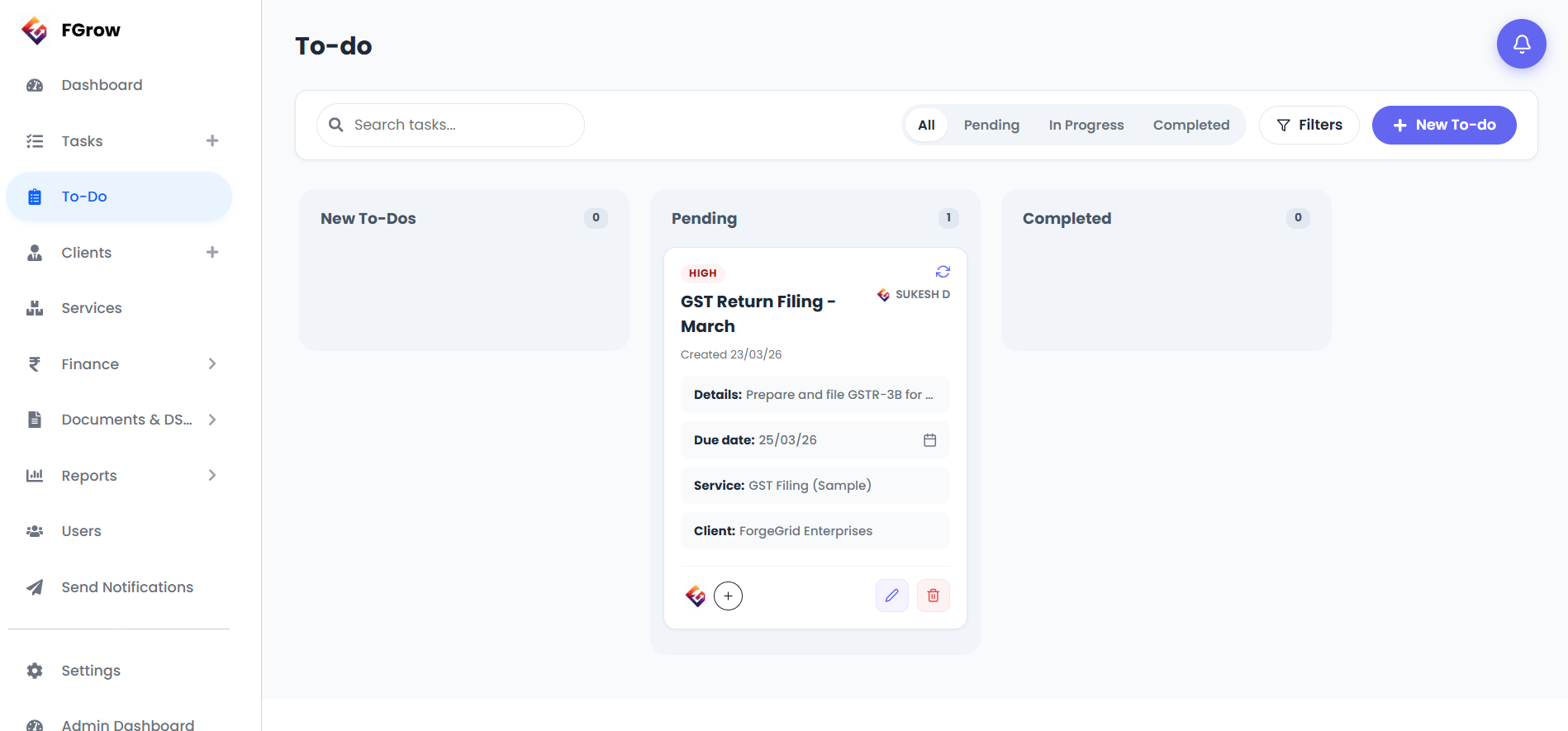Viewport: 1568px width, 731px height.
Task: Expand the Finance submenu
Action: point(212,363)
